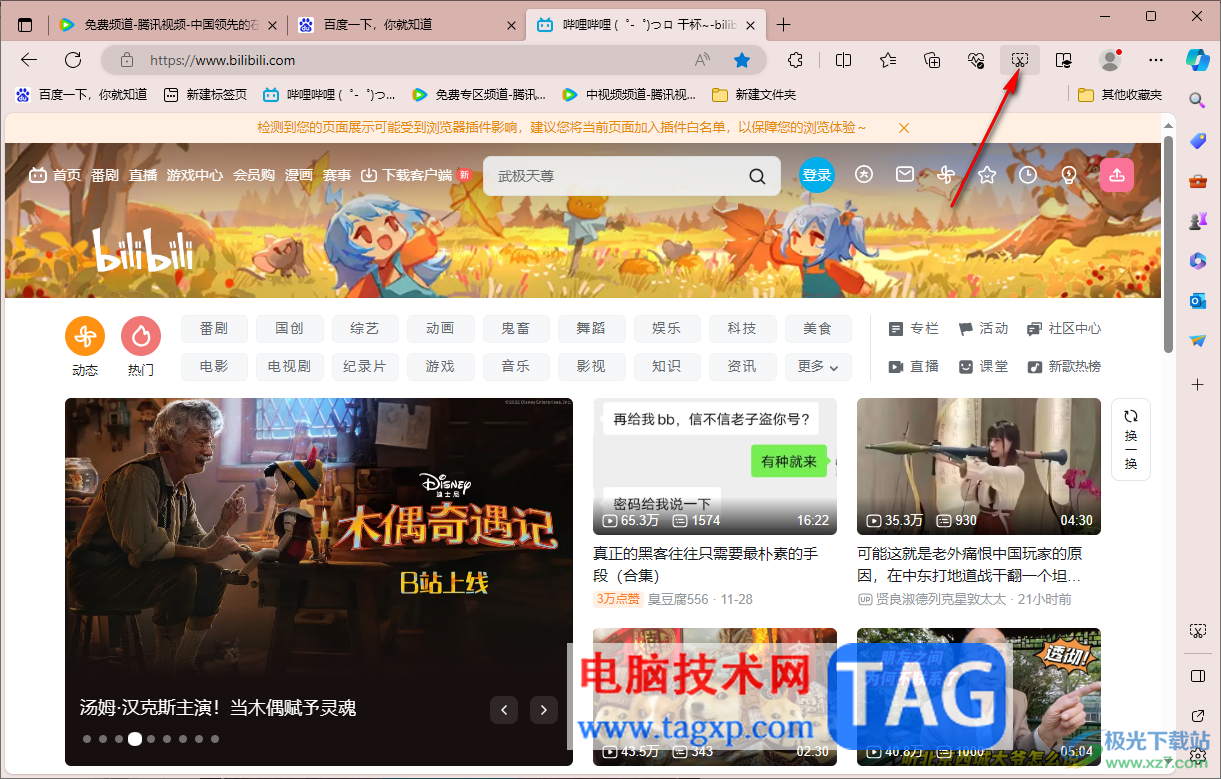Open the sidebar Outlook icon
Viewport: 1221px width, 779px height.
pos(1197,301)
